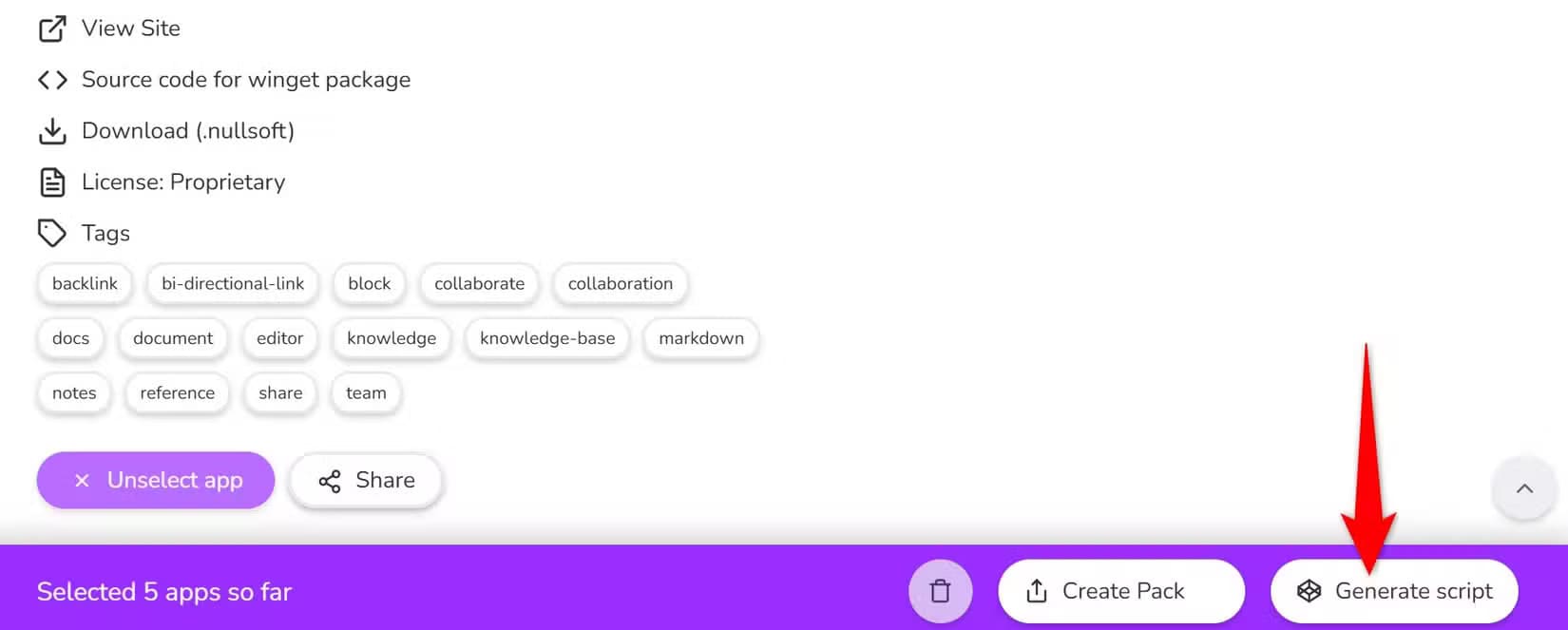Click the scroll-to-top chevron button
This screenshot has width=1568, height=630.
click(1524, 488)
